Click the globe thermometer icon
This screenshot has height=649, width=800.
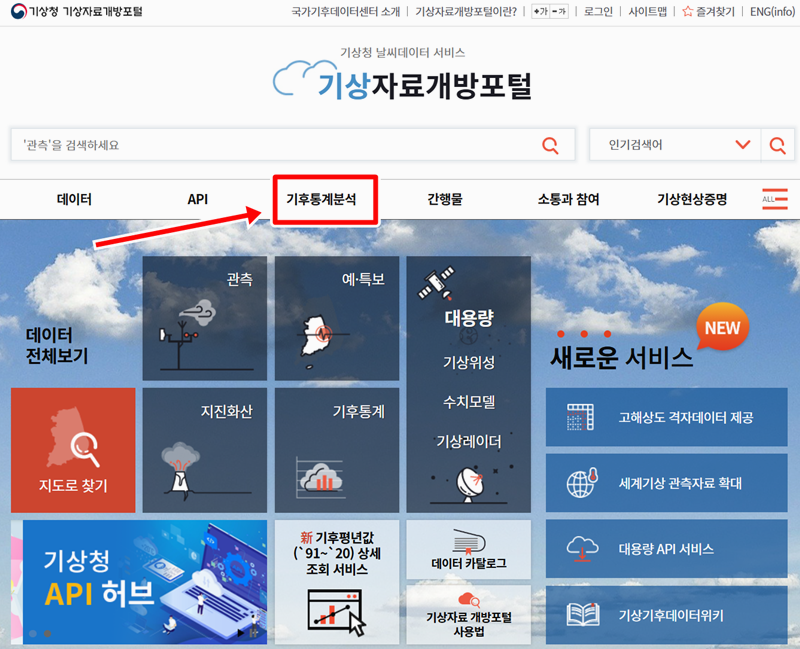pos(582,482)
